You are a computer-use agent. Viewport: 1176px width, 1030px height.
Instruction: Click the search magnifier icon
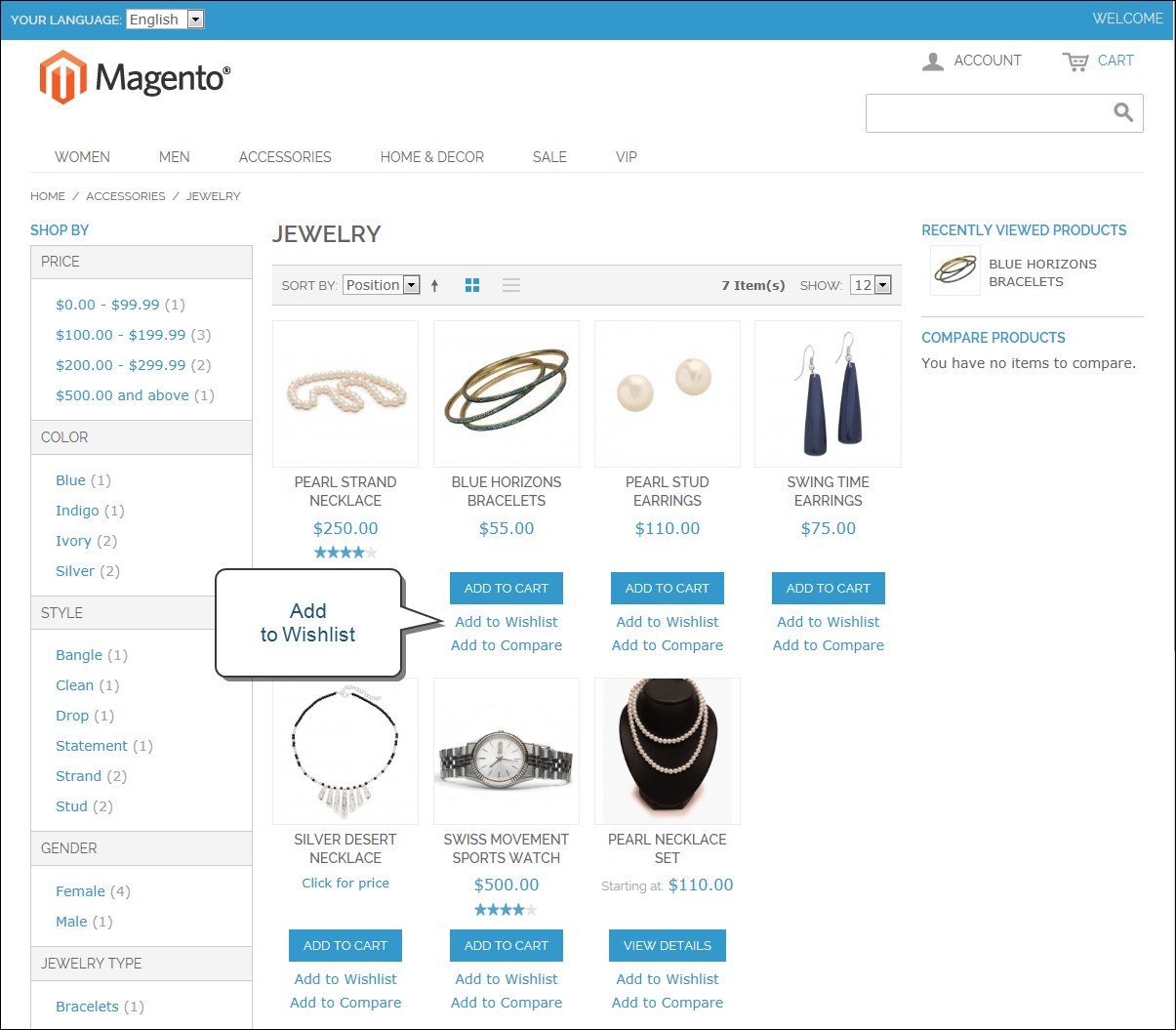pos(1123,112)
